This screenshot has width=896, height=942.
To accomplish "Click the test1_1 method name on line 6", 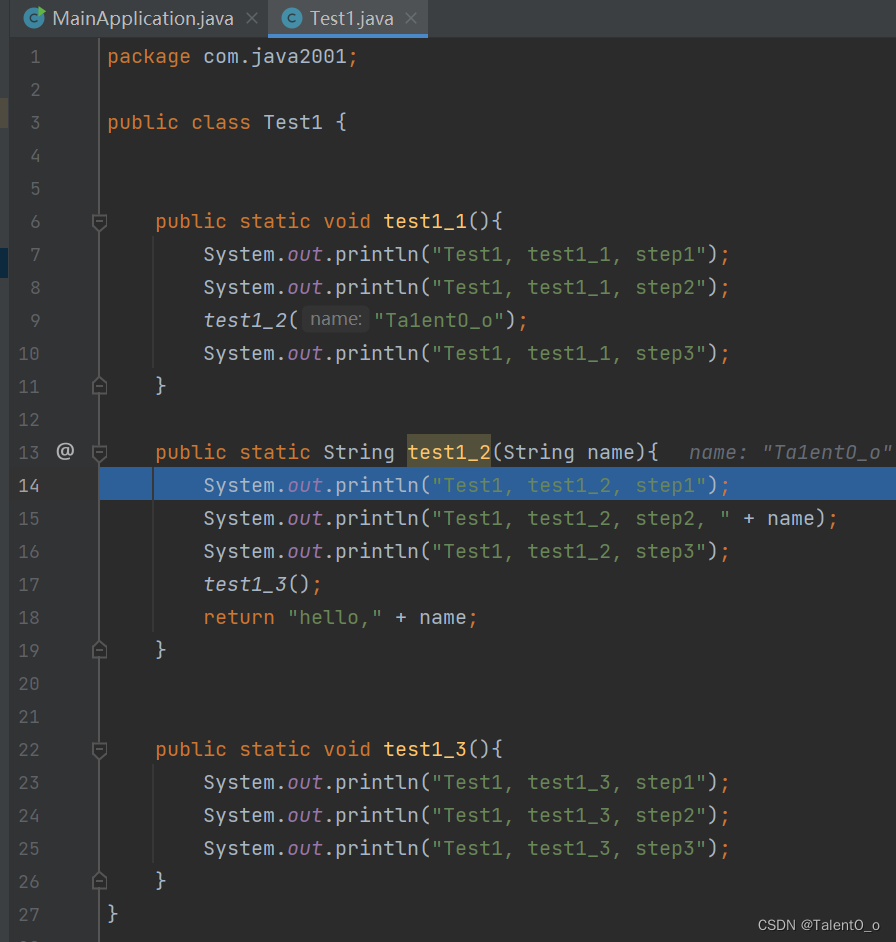I will [425, 221].
